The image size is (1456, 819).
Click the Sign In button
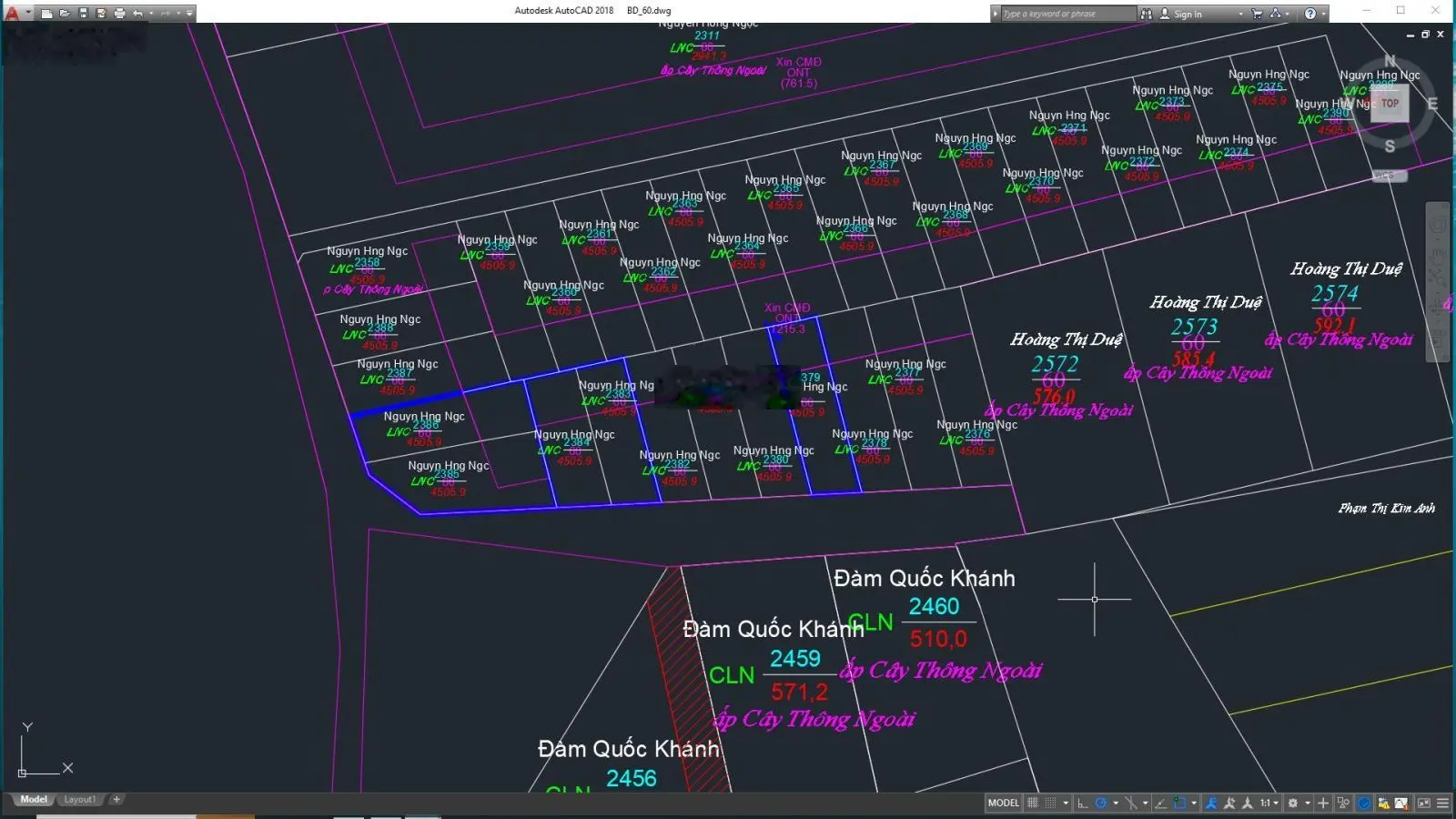point(1180,14)
